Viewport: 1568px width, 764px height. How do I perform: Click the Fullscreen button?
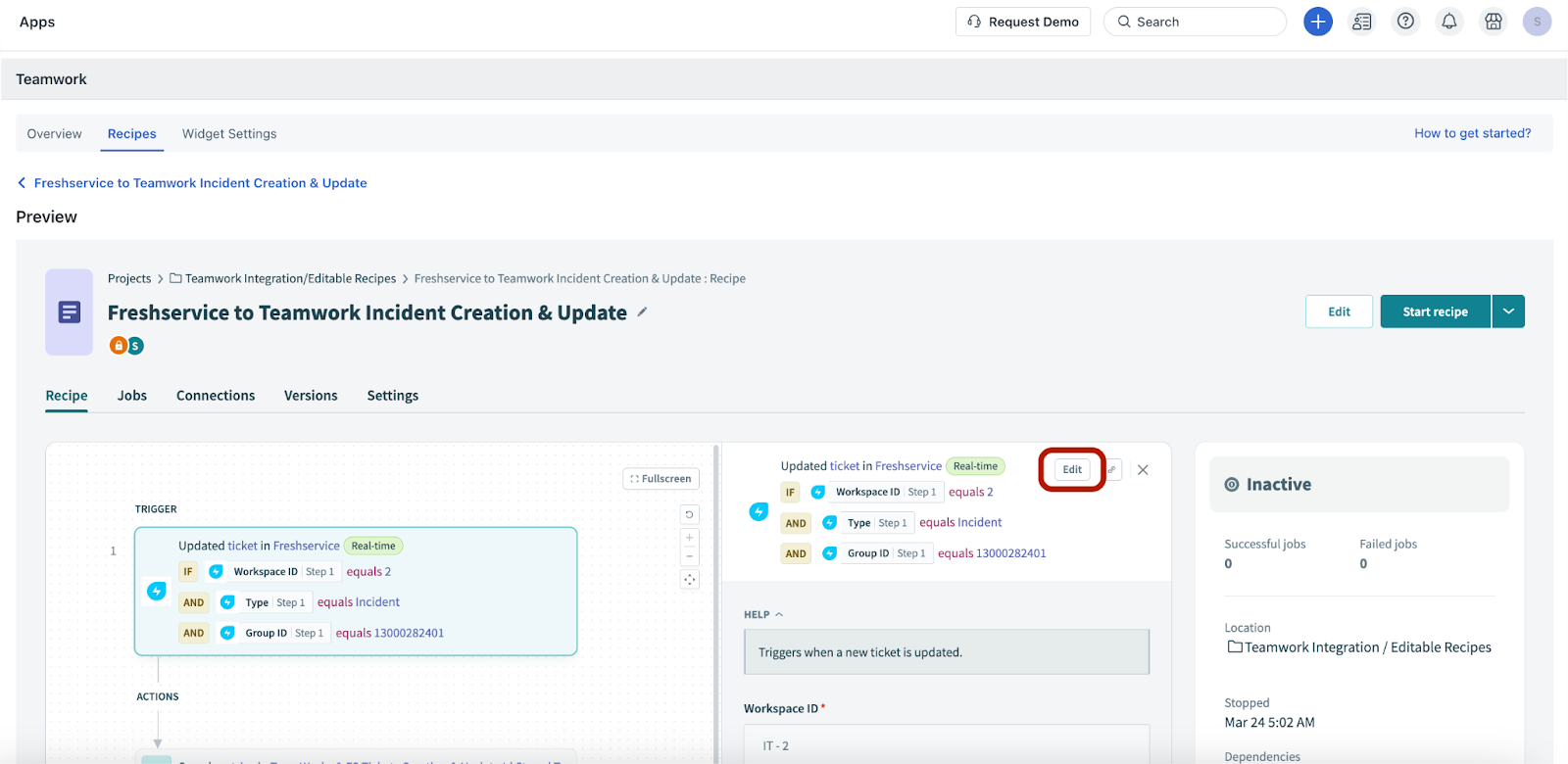coord(661,479)
